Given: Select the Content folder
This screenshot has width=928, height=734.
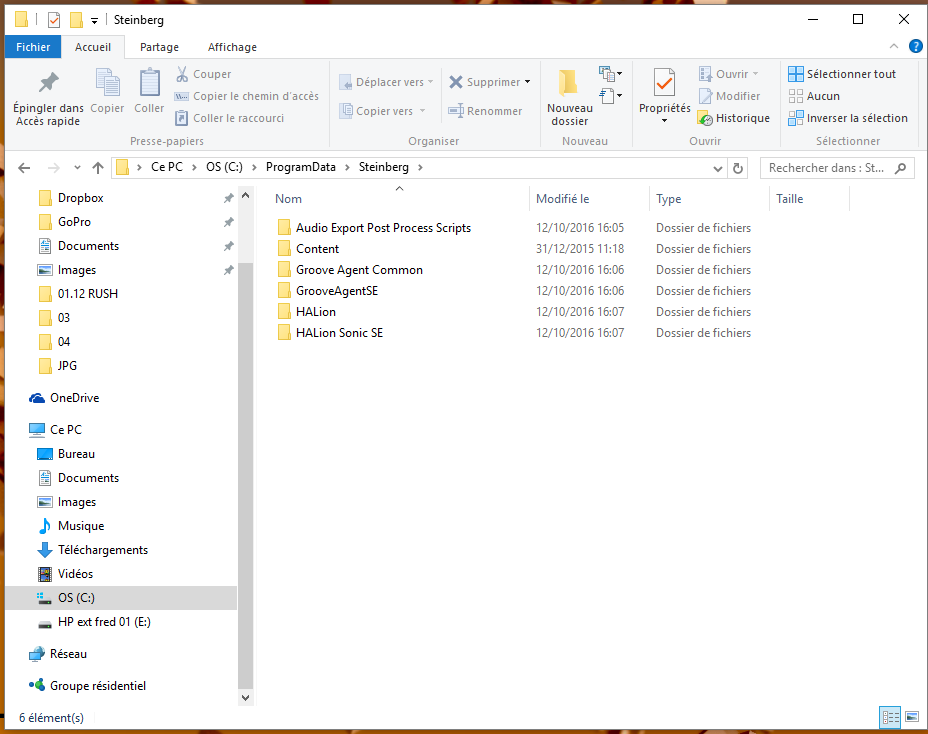Looking at the screenshot, I should 317,249.
